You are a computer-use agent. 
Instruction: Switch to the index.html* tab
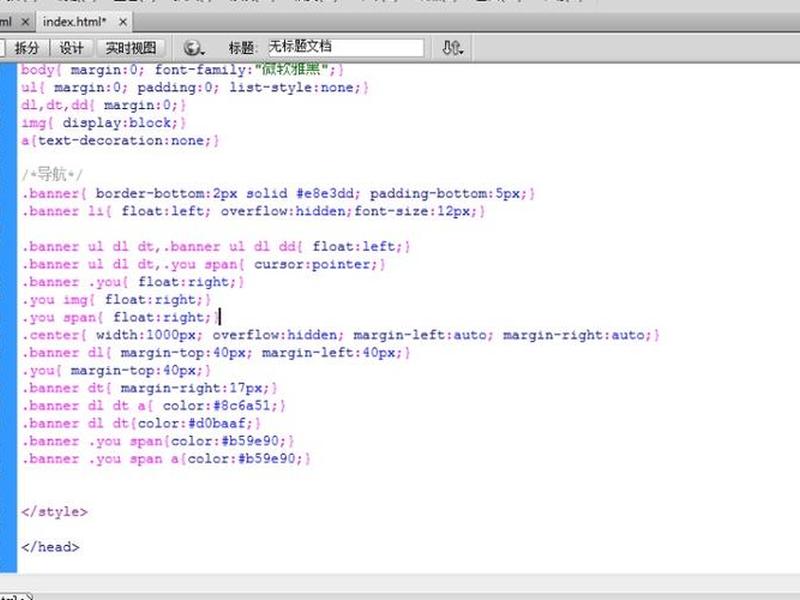[74, 22]
